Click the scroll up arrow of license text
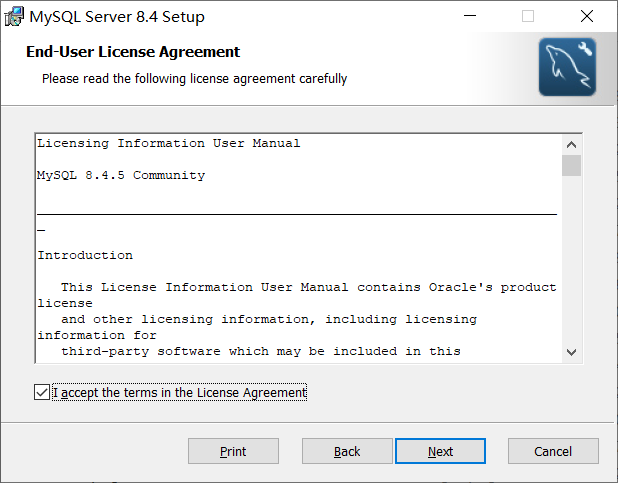The image size is (618, 483). pyautogui.click(x=571, y=145)
